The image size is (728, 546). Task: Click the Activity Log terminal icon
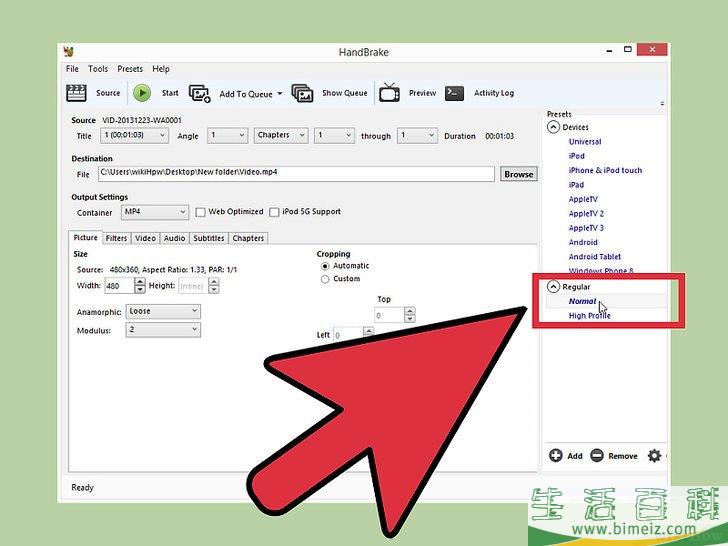pos(454,93)
